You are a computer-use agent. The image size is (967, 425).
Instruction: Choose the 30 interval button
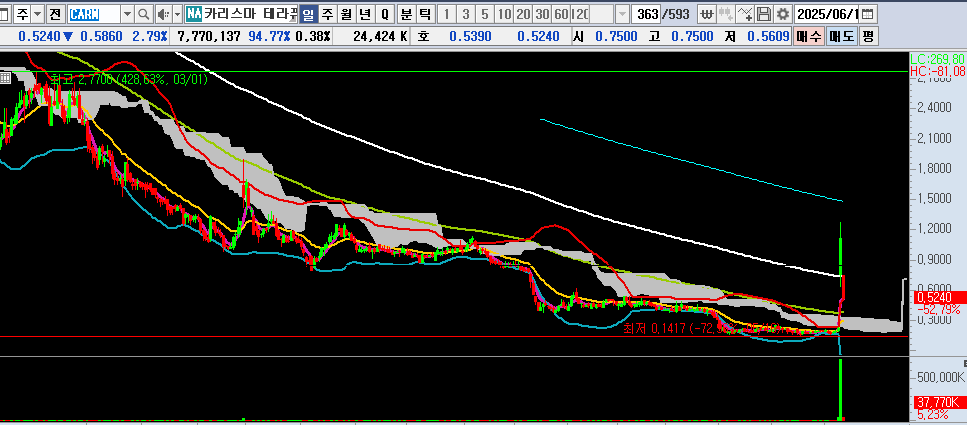[x=543, y=14]
